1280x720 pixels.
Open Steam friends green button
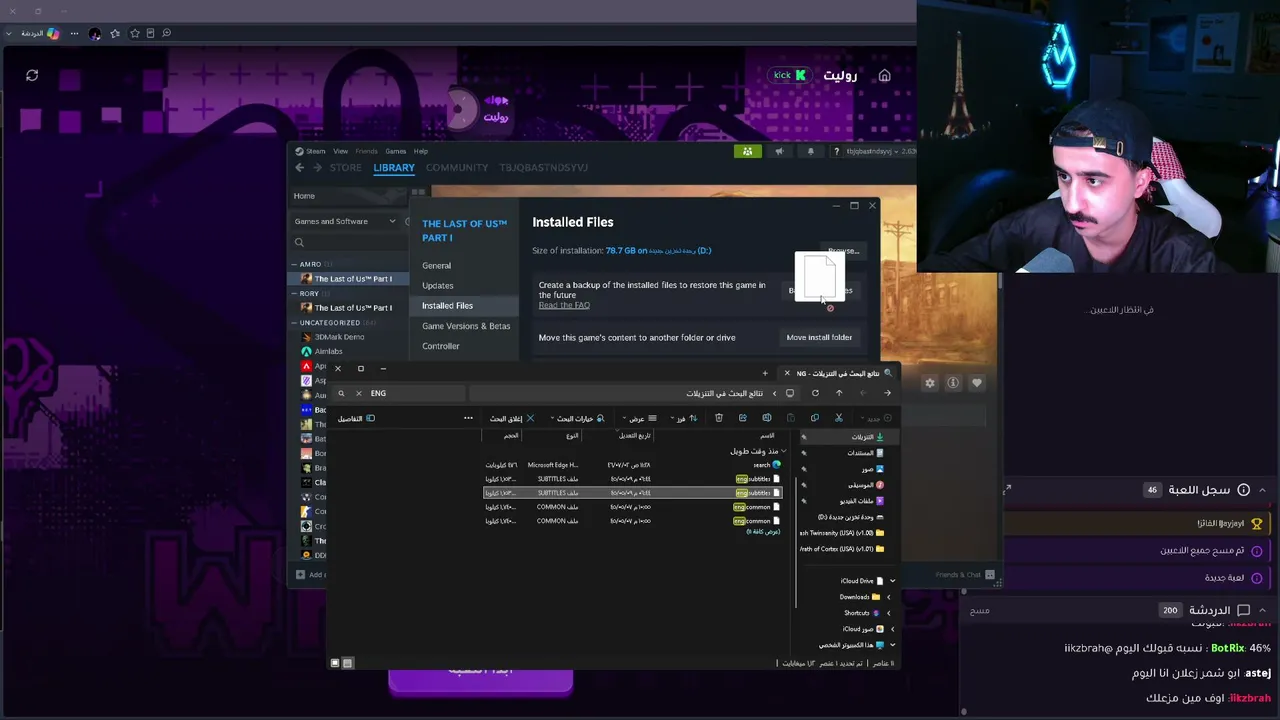coord(747,151)
